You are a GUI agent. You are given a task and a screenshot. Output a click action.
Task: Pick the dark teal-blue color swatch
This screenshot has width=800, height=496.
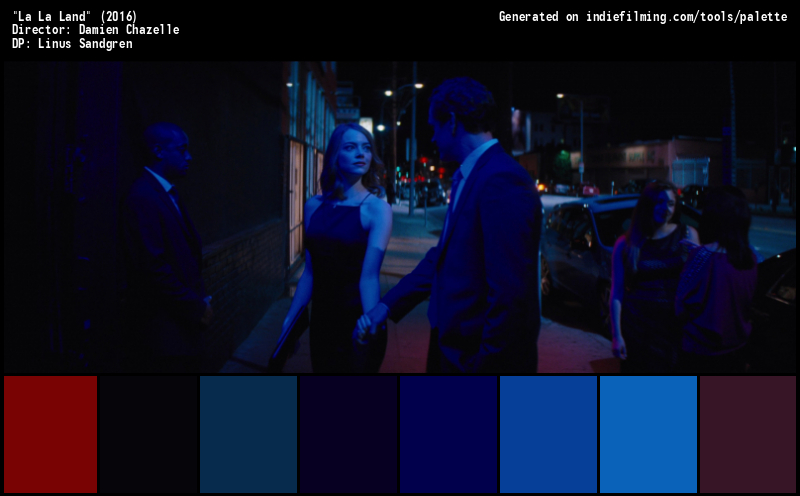click(x=248, y=434)
